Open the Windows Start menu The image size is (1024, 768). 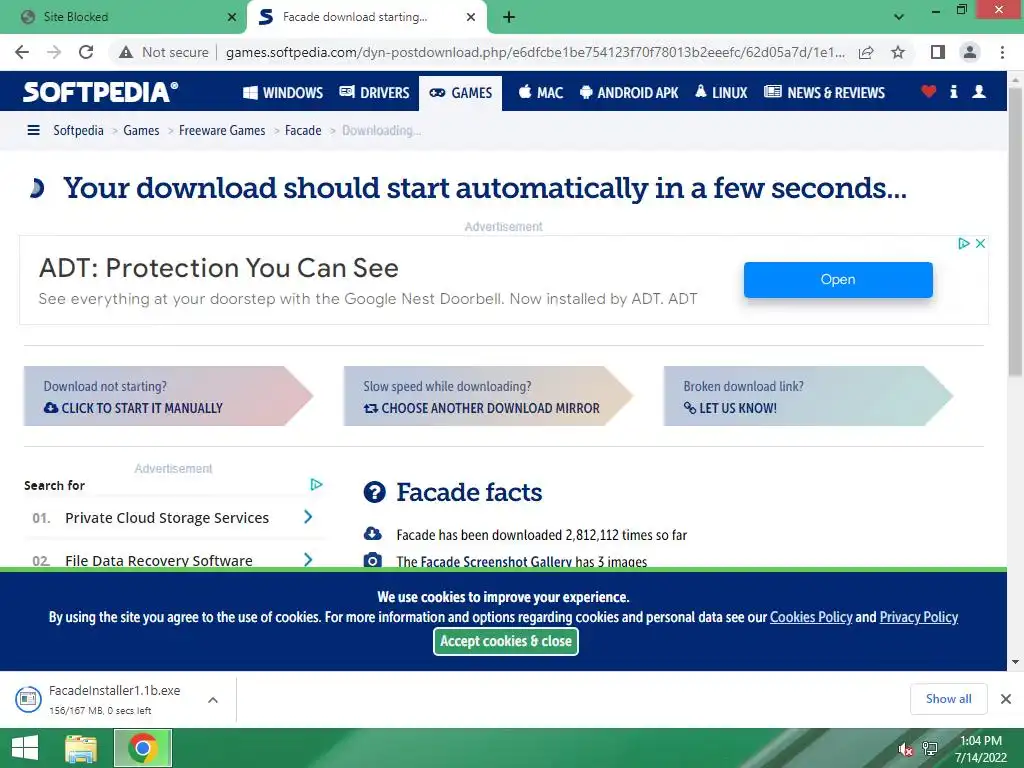coord(25,748)
